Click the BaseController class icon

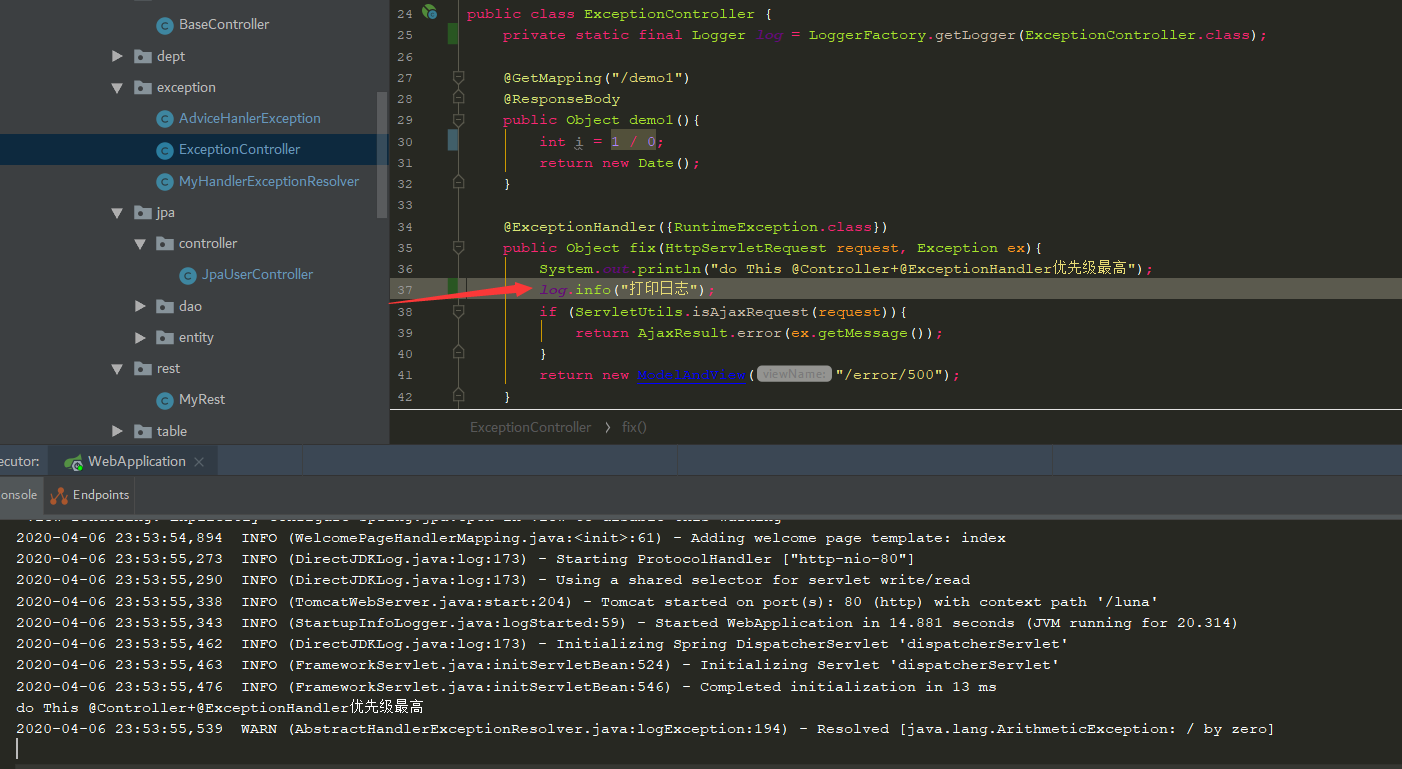click(x=165, y=25)
